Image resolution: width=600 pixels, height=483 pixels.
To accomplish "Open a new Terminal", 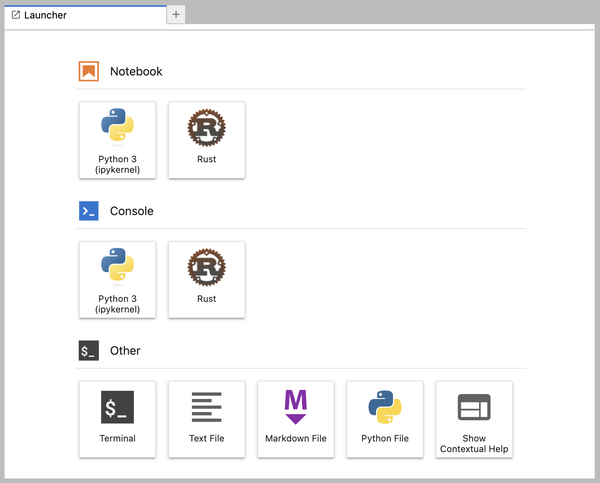I will pos(117,419).
